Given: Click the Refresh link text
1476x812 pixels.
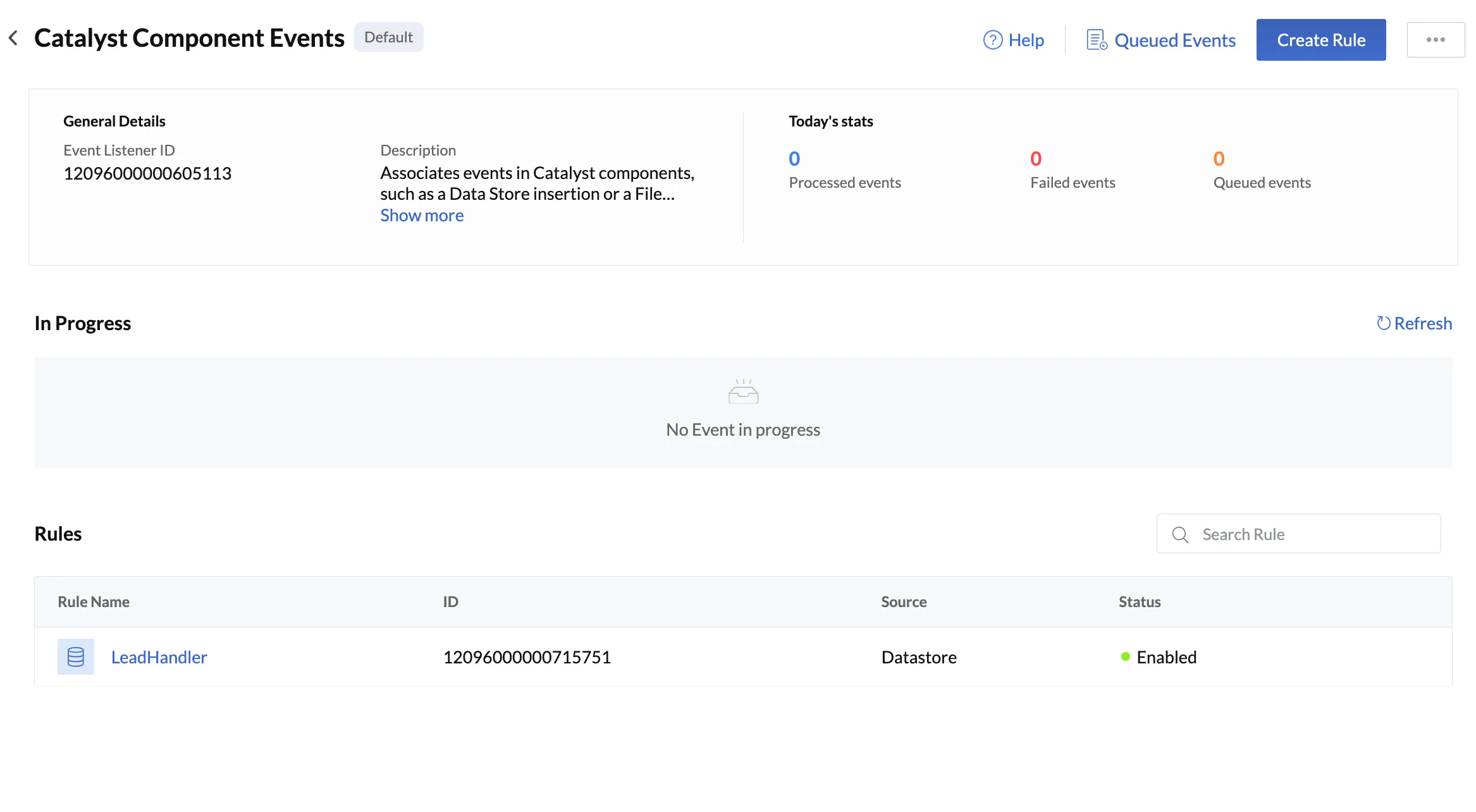Looking at the screenshot, I should pyautogui.click(x=1423, y=323).
